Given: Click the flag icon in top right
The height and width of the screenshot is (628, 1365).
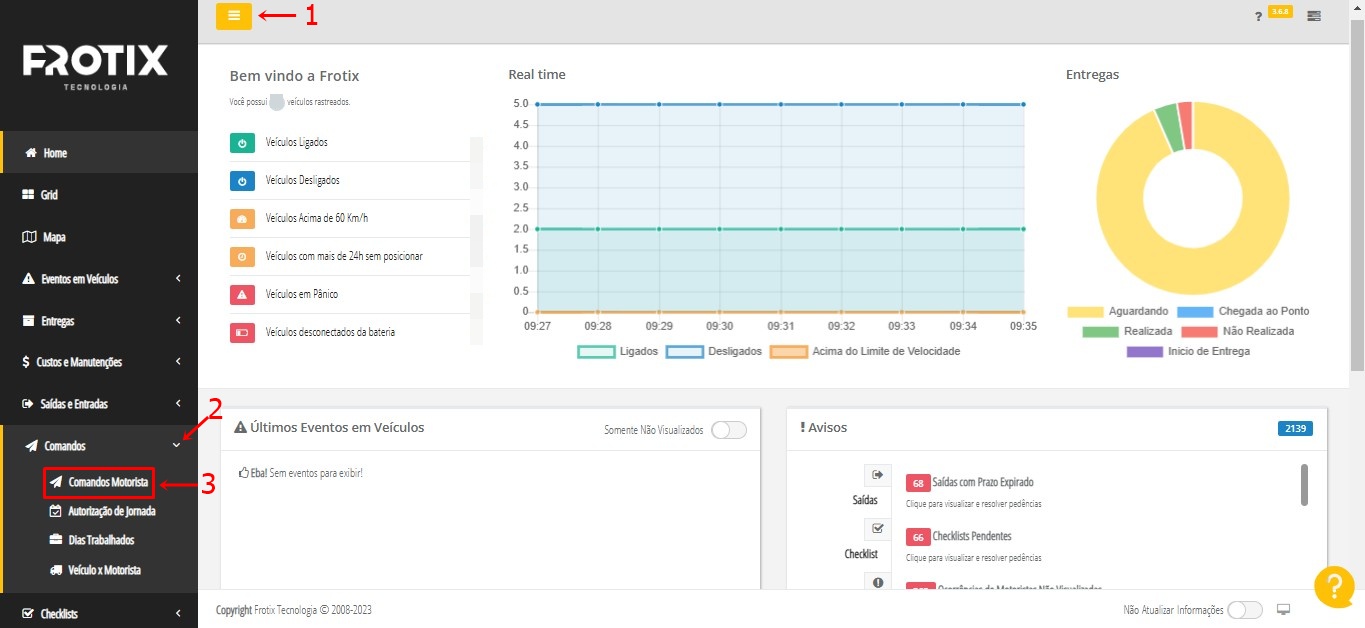Looking at the screenshot, I should click(1314, 16).
